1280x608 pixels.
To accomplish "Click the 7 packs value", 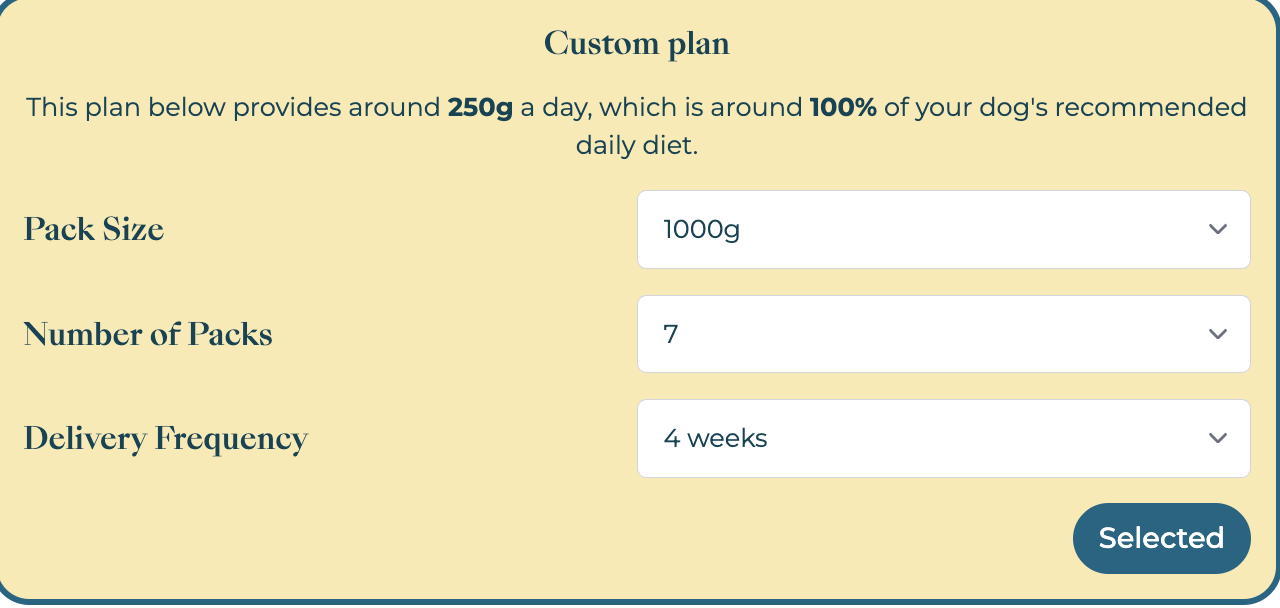I will (671, 334).
